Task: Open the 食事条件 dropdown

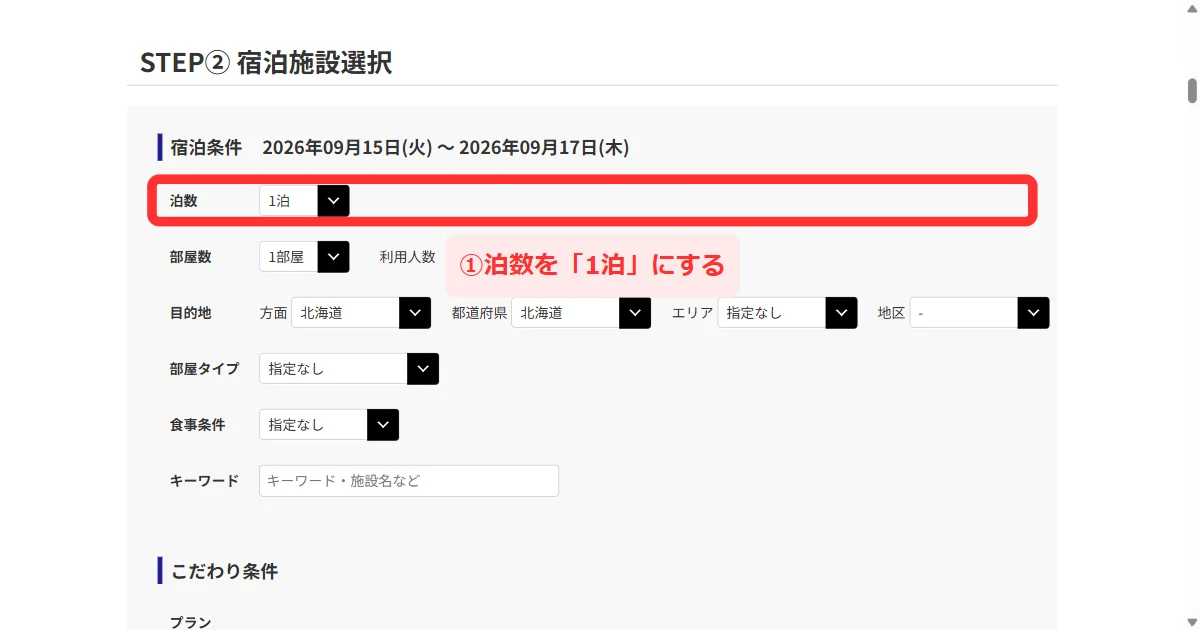Action: 329,425
